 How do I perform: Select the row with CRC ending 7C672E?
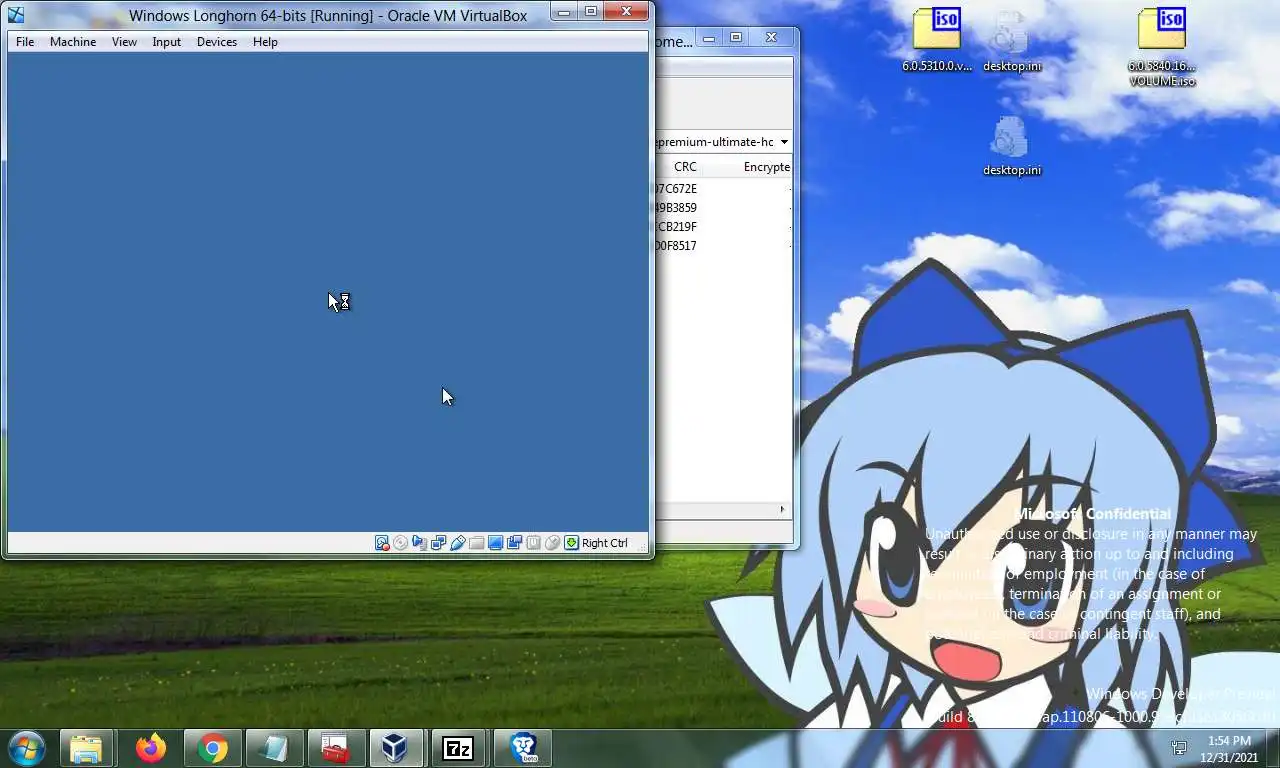(x=724, y=189)
